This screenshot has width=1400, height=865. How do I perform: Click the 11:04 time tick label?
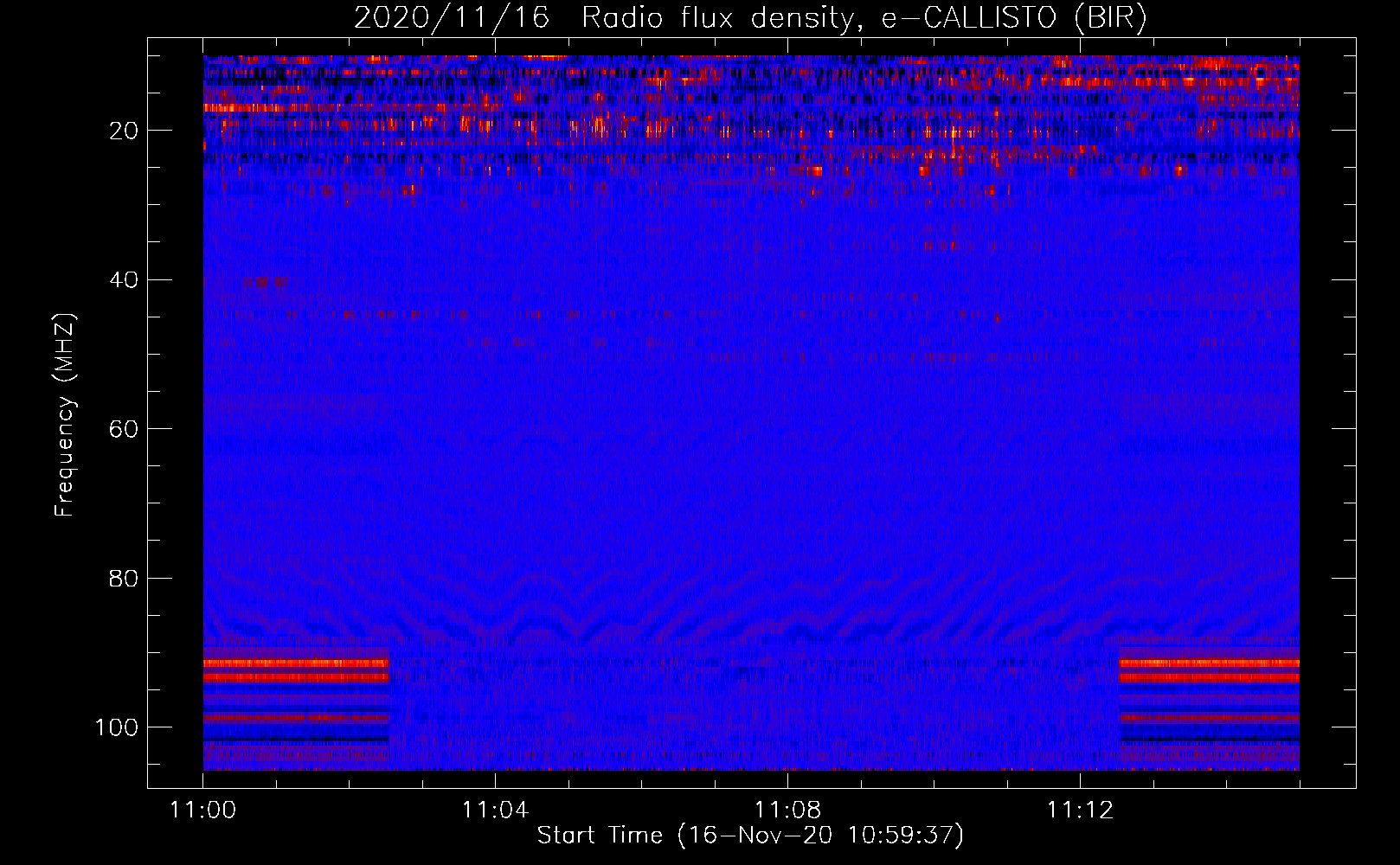(495, 811)
